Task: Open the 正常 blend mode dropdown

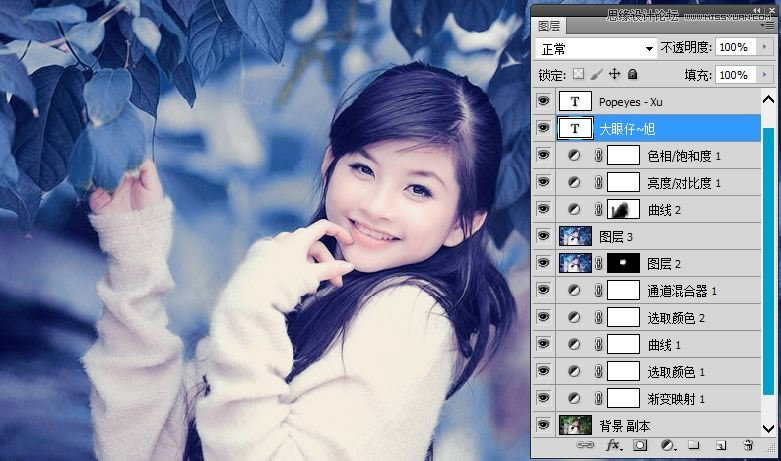Action: tap(596, 48)
